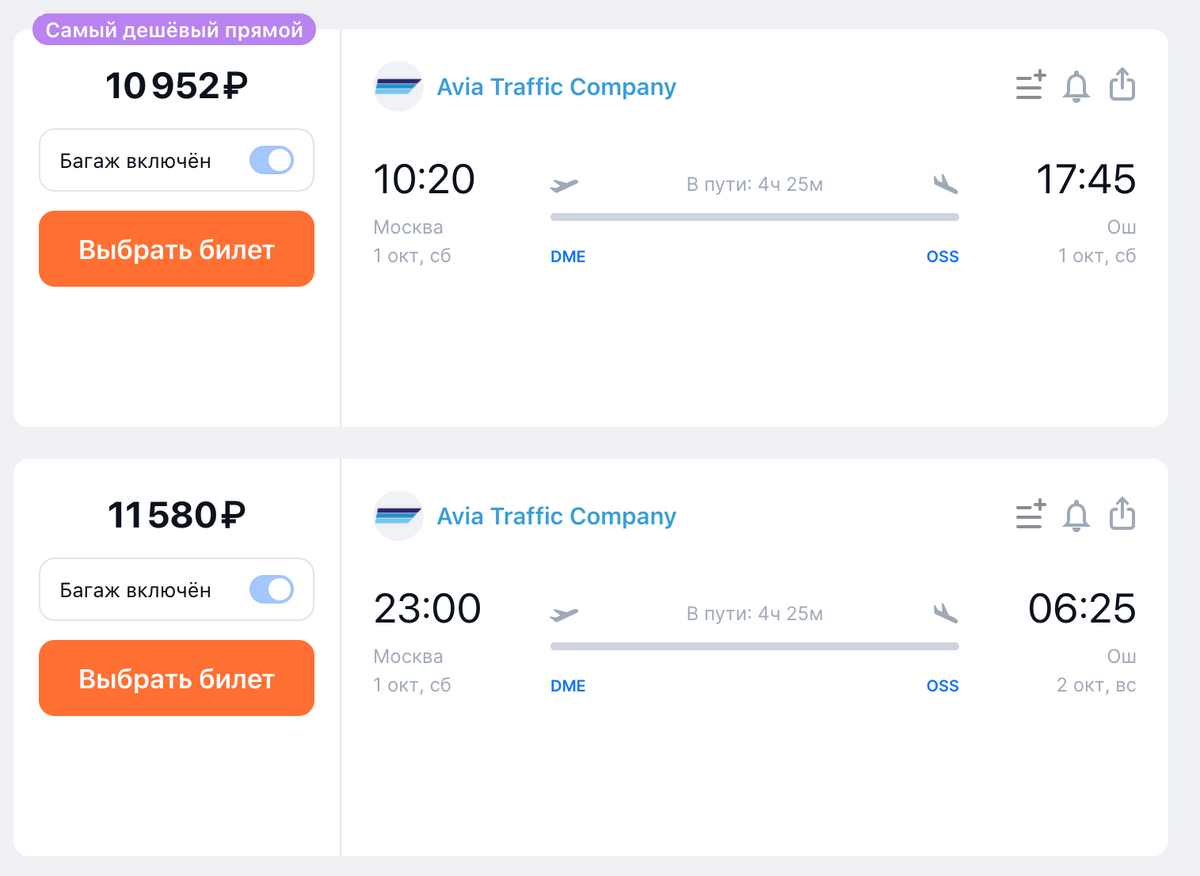Open Avia Traffic Company link on first ticket

(x=556, y=87)
